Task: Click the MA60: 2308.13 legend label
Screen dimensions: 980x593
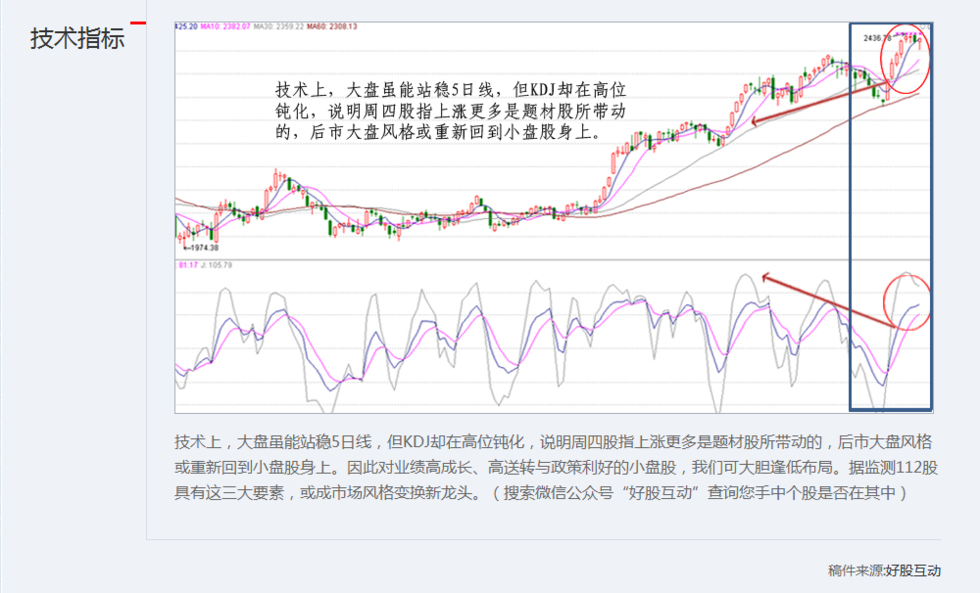Action: [332, 25]
